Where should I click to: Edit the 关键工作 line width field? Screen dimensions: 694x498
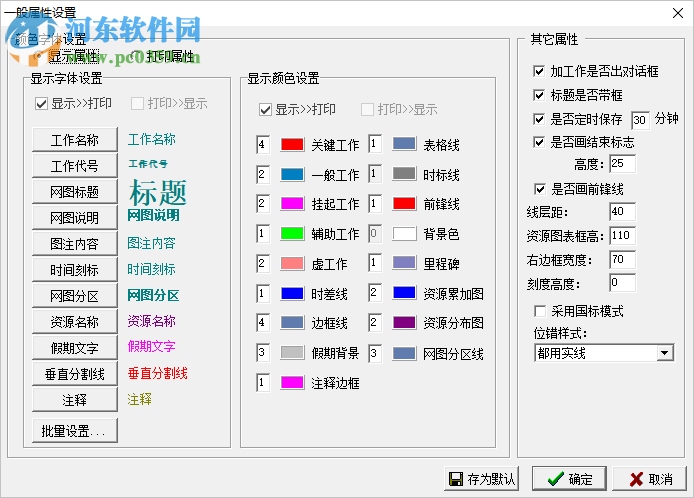click(x=263, y=144)
